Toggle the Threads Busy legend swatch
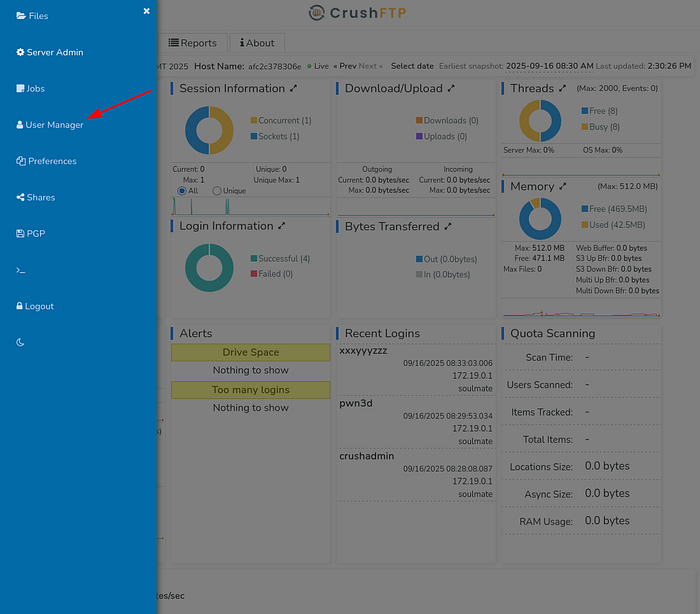Viewport: 700px width, 614px height. [x=585, y=127]
